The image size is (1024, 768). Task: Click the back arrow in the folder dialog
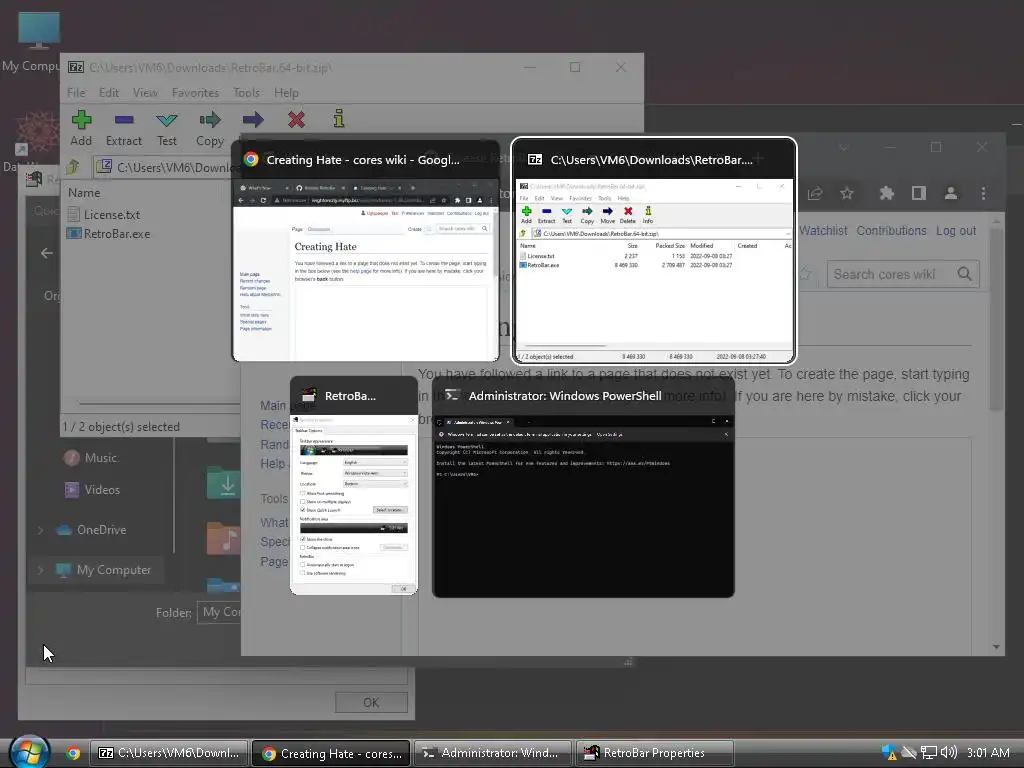[47, 253]
